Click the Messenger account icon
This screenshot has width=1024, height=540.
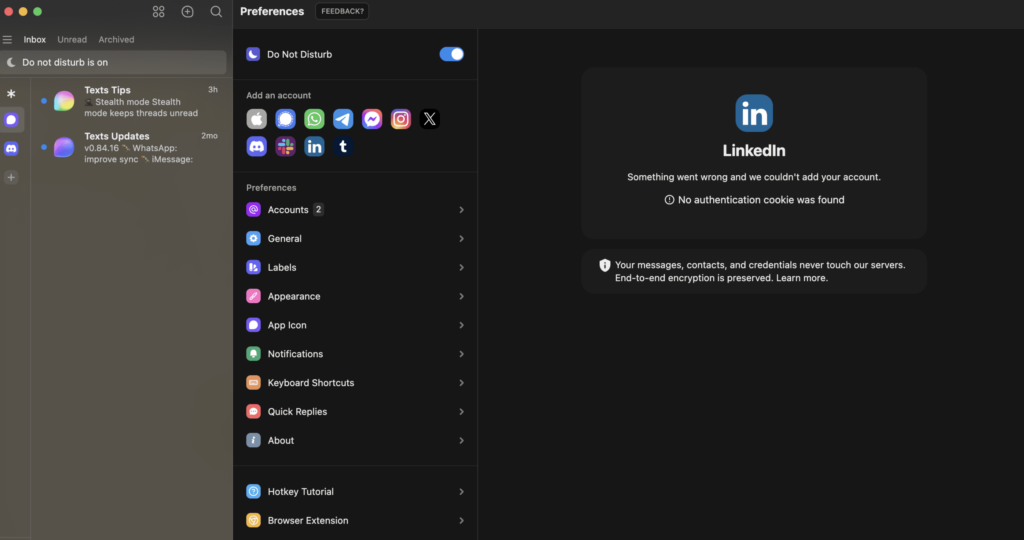tap(372, 119)
